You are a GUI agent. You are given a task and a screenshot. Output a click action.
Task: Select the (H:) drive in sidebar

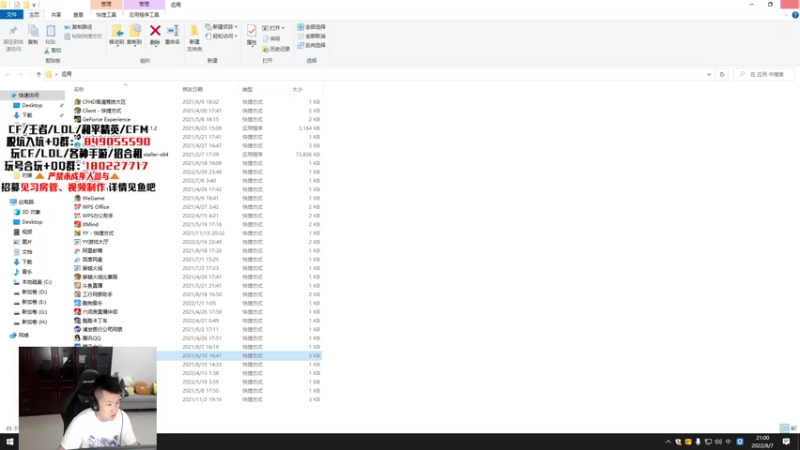[34, 322]
